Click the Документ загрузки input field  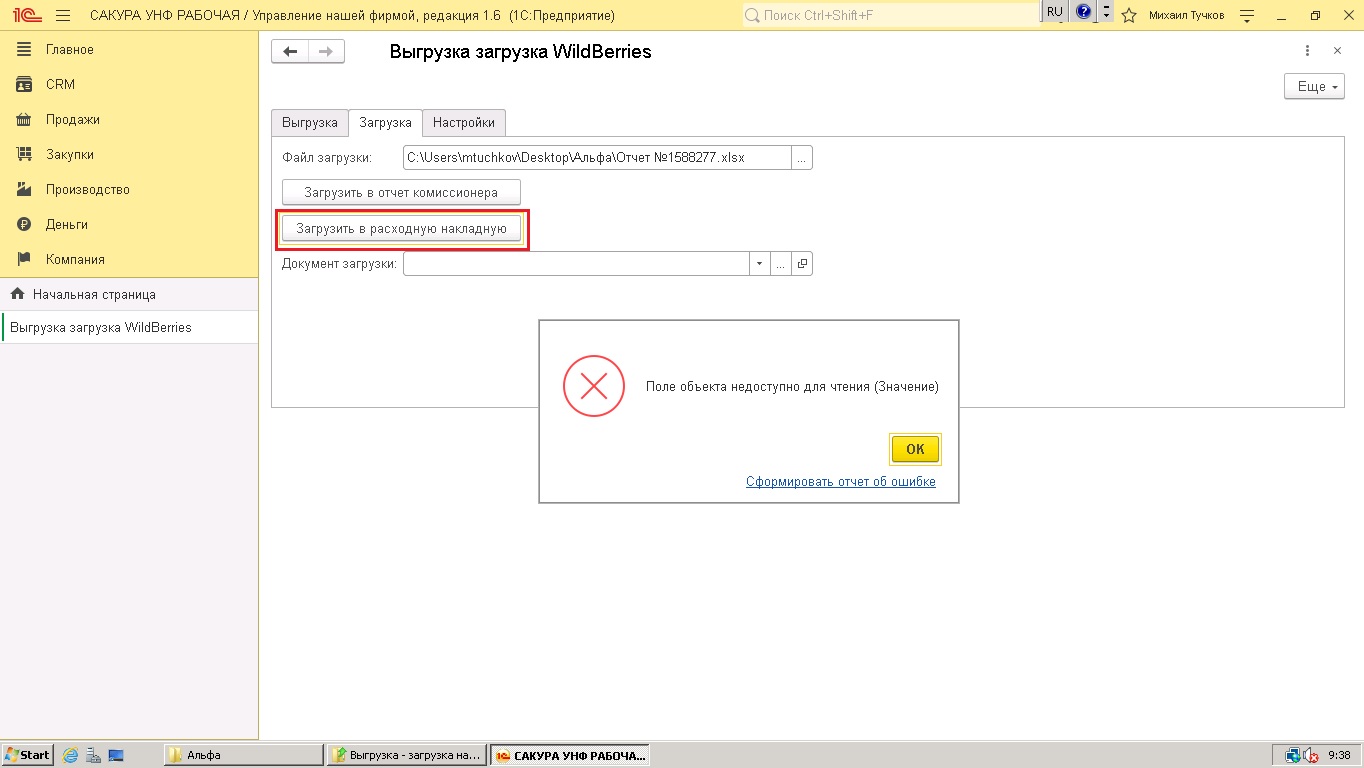point(576,264)
